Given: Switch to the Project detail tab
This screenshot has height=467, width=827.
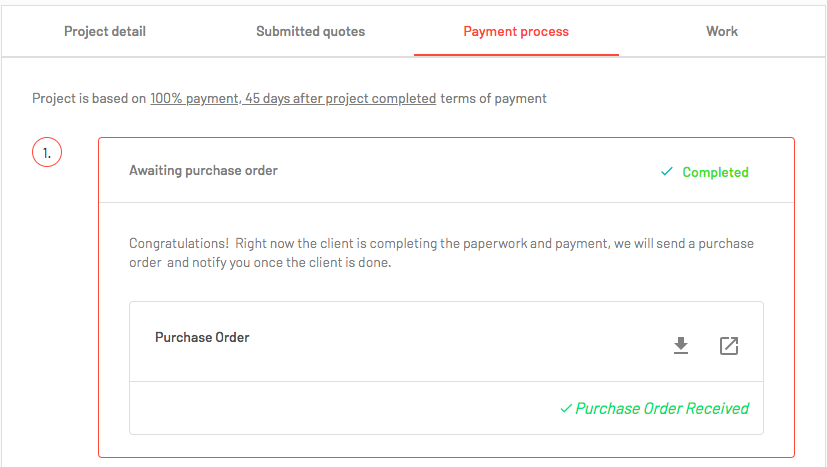Looking at the screenshot, I should [x=105, y=31].
